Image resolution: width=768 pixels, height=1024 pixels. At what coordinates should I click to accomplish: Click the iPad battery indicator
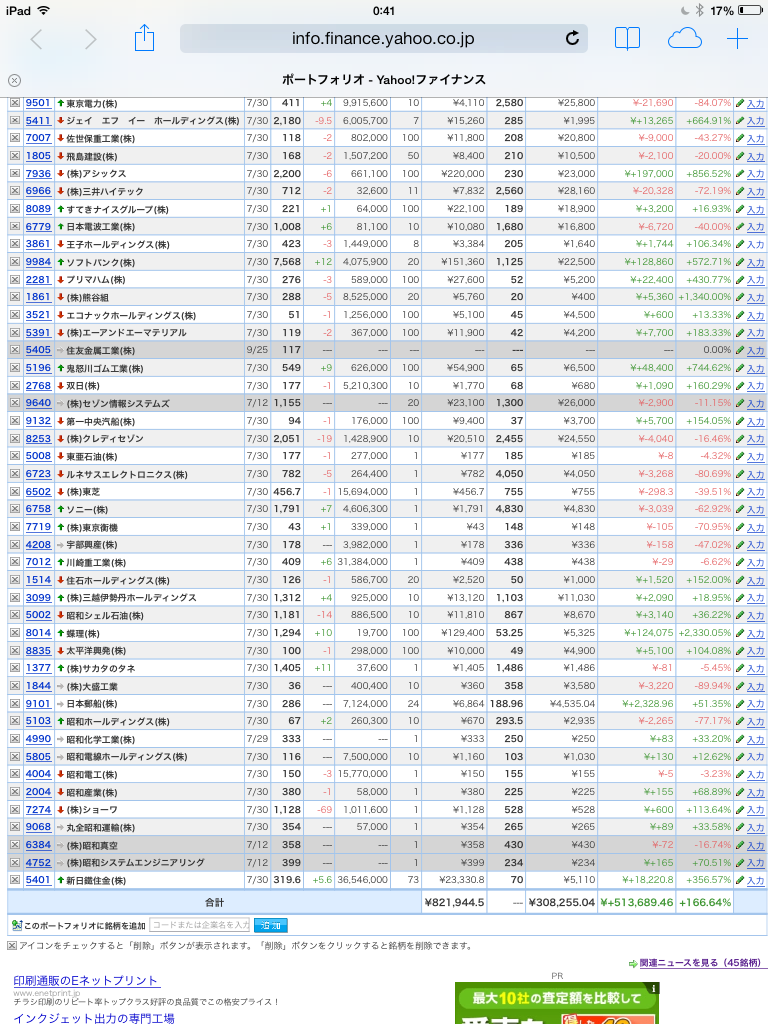[x=750, y=10]
